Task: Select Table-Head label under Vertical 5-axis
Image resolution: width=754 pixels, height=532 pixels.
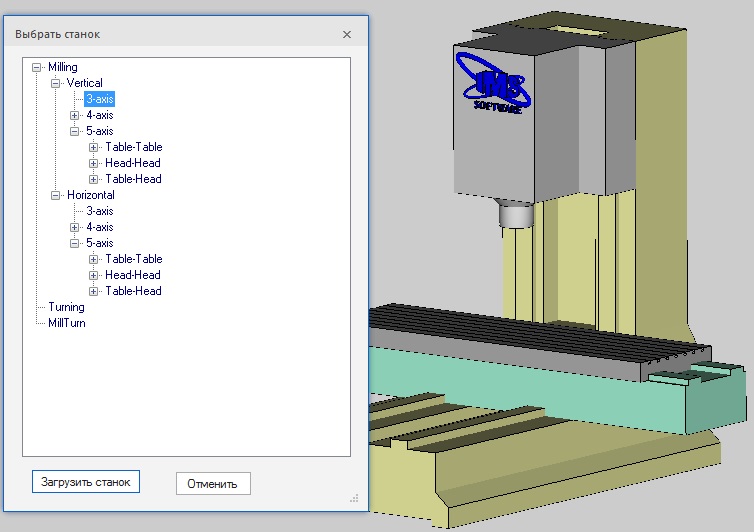Action: tap(133, 179)
